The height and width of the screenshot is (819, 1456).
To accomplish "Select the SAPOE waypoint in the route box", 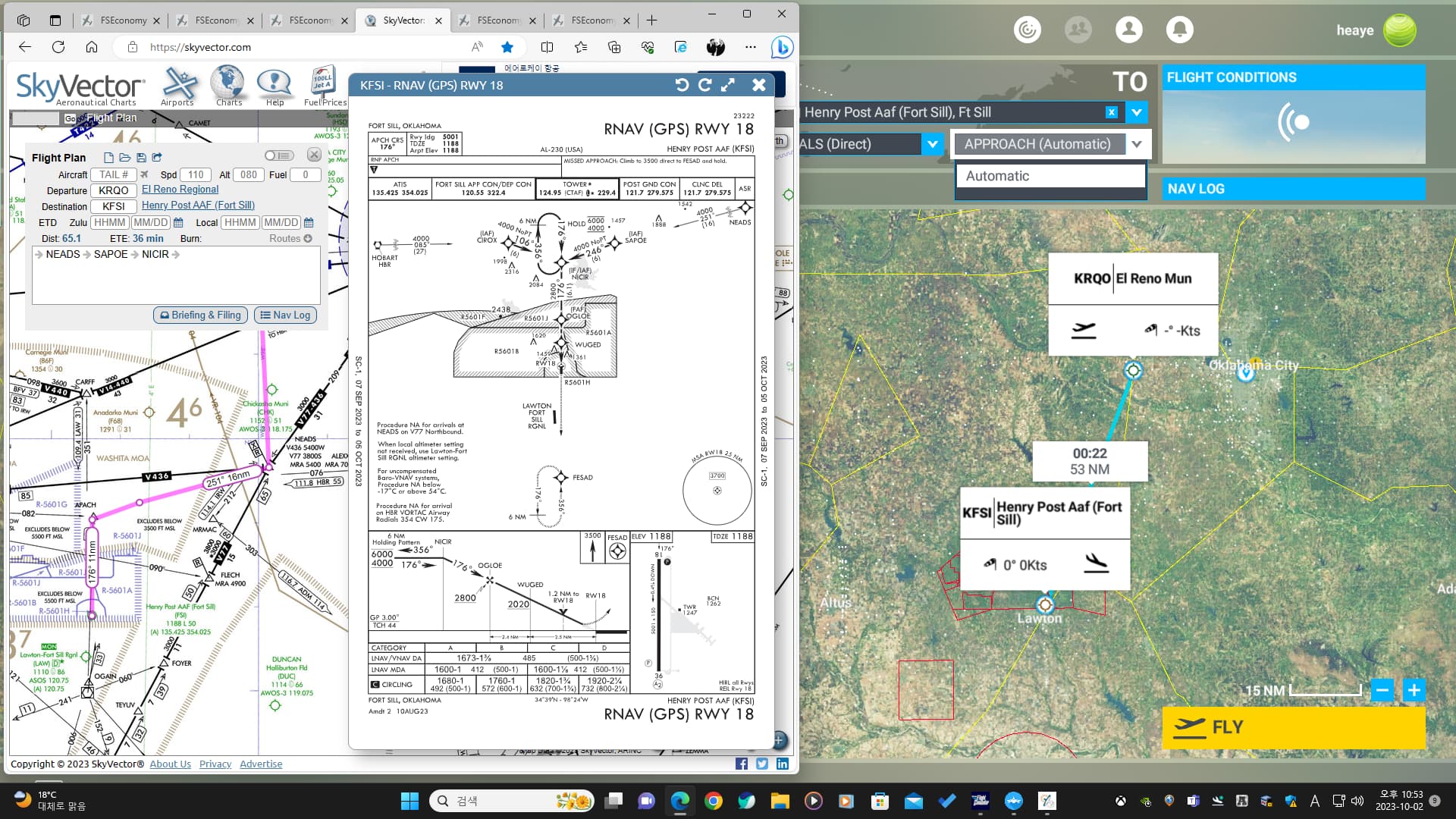I will (111, 254).
